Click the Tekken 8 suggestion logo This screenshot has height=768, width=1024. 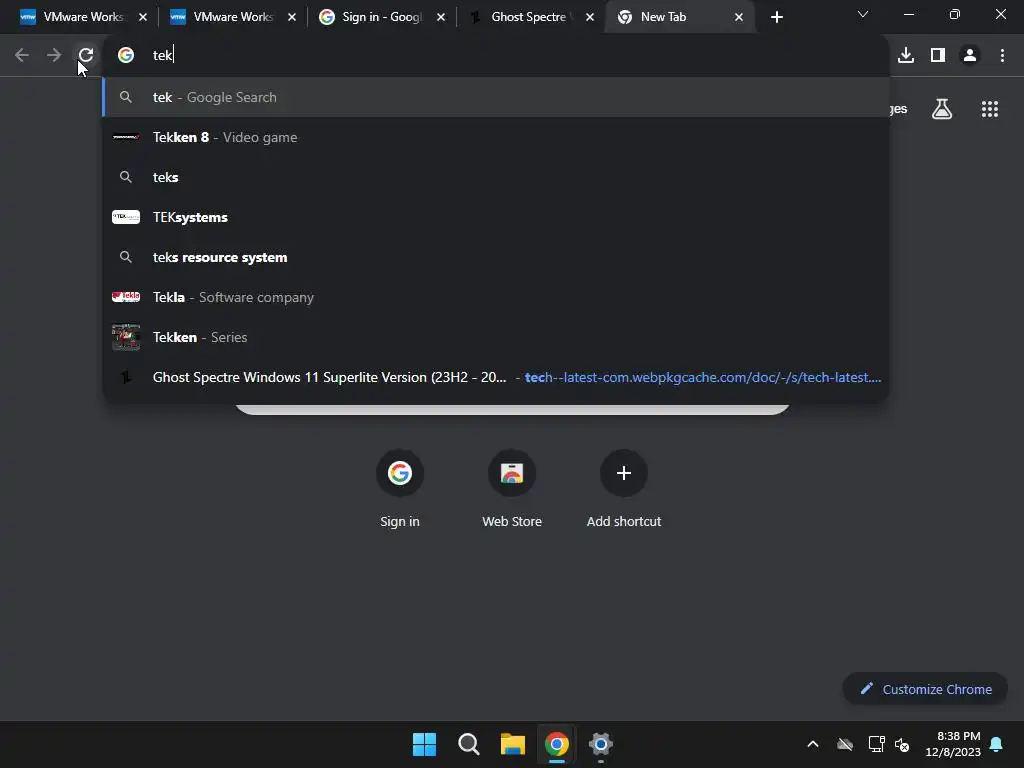coord(126,137)
